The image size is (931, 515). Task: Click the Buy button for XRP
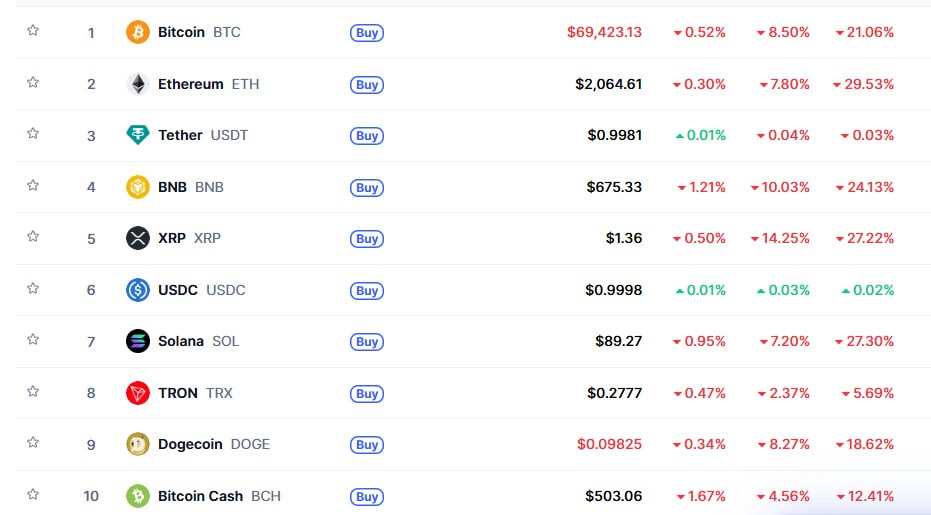[x=367, y=239]
